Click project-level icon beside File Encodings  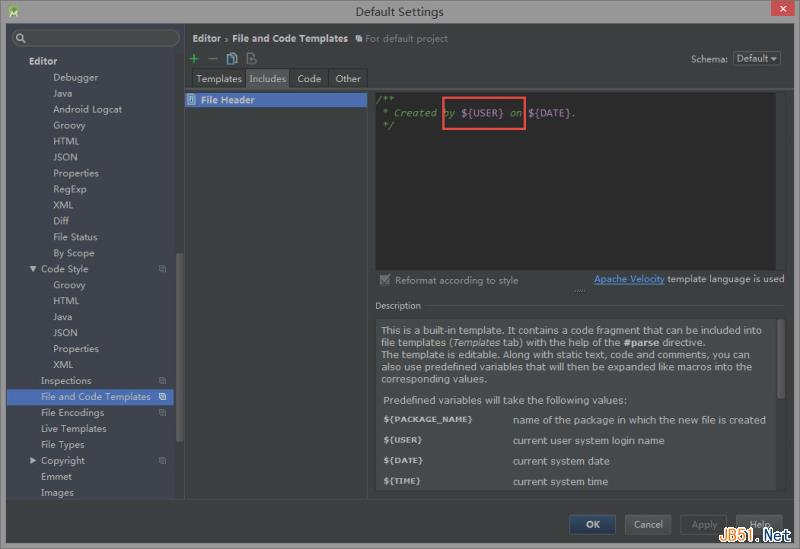(162, 412)
